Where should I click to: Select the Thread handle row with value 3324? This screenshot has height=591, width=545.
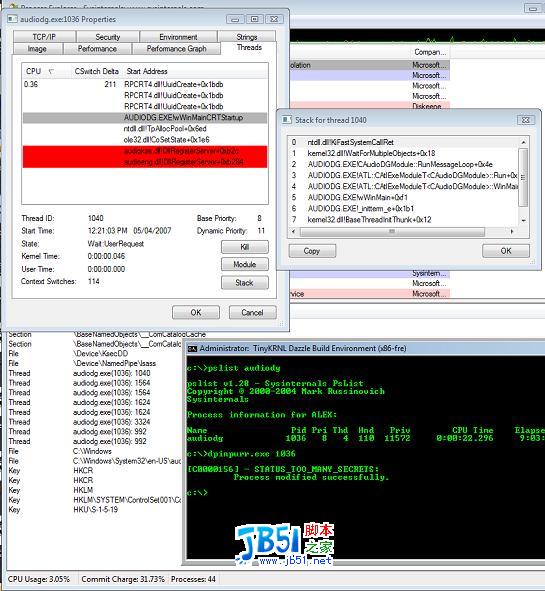pos(94,422)
